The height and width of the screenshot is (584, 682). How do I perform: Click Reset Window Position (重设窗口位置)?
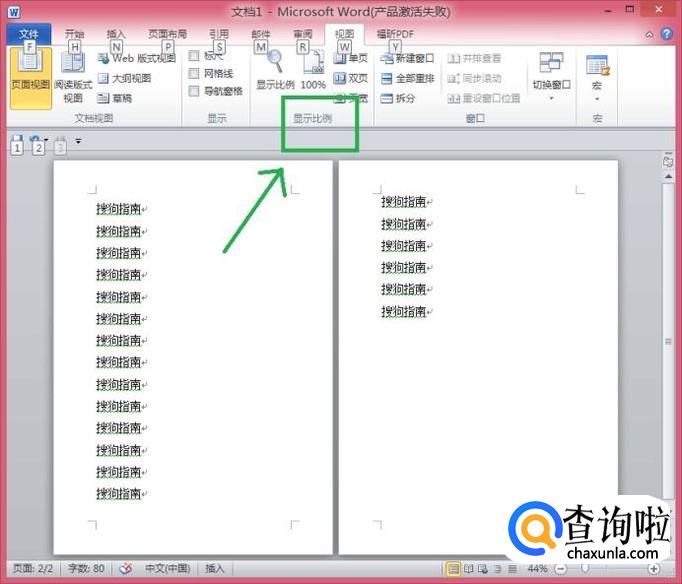484,99
